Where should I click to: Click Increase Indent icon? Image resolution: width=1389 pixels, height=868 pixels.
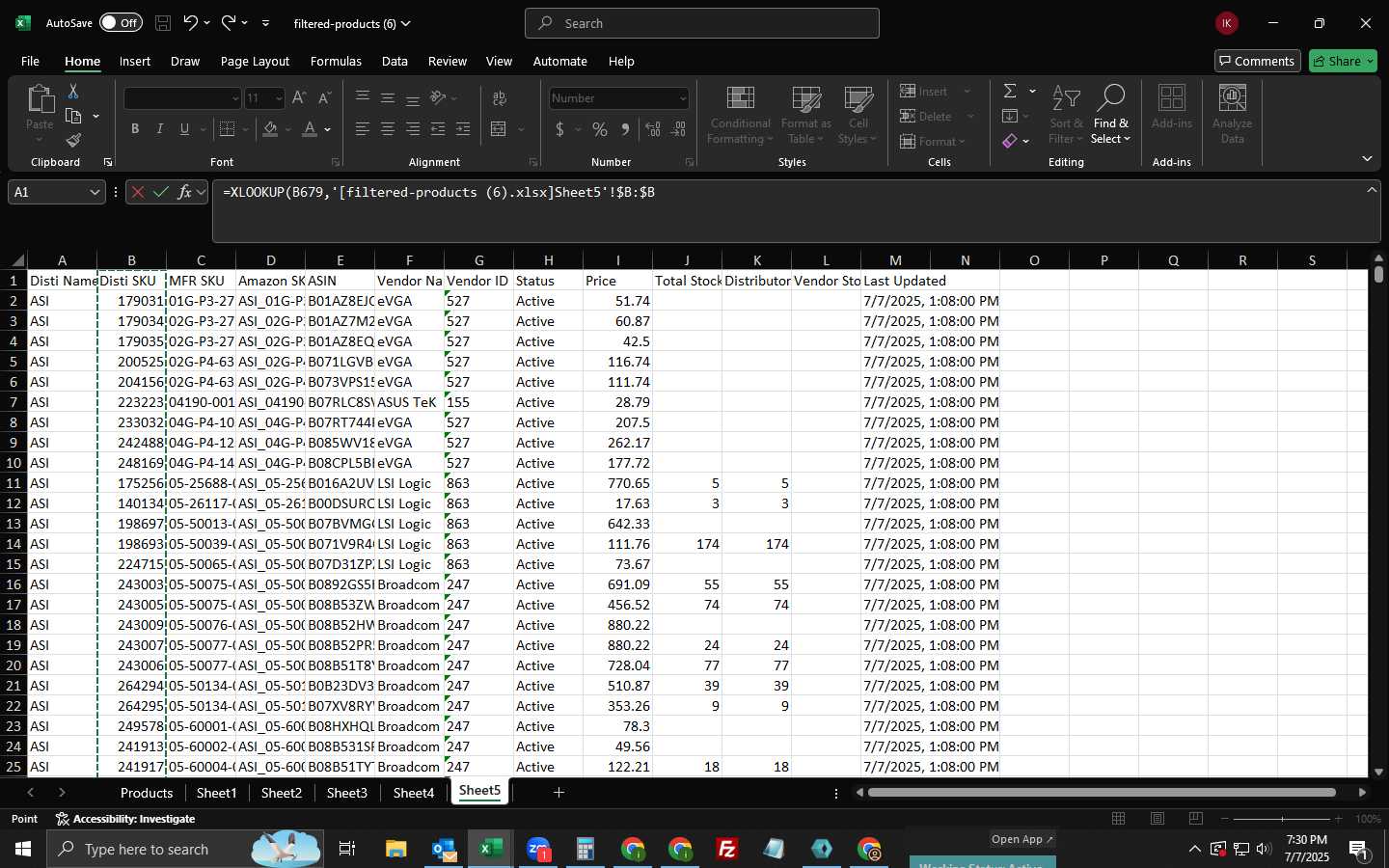click(x=463, y=128)
